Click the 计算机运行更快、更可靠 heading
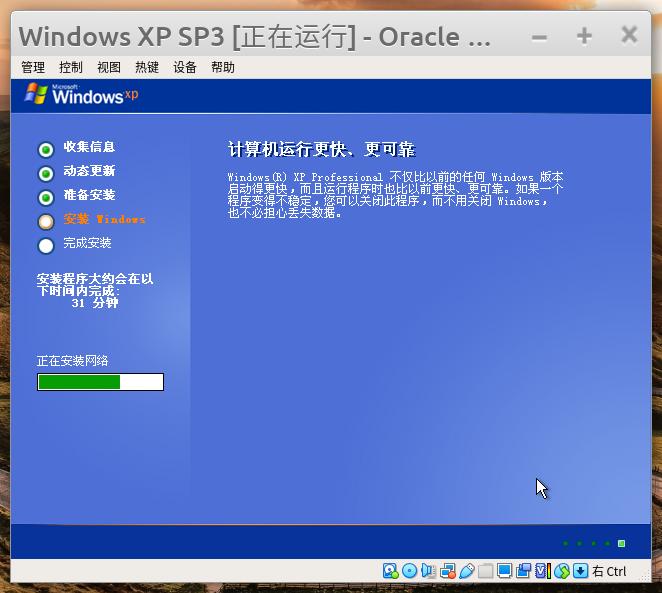 [322, 149]
